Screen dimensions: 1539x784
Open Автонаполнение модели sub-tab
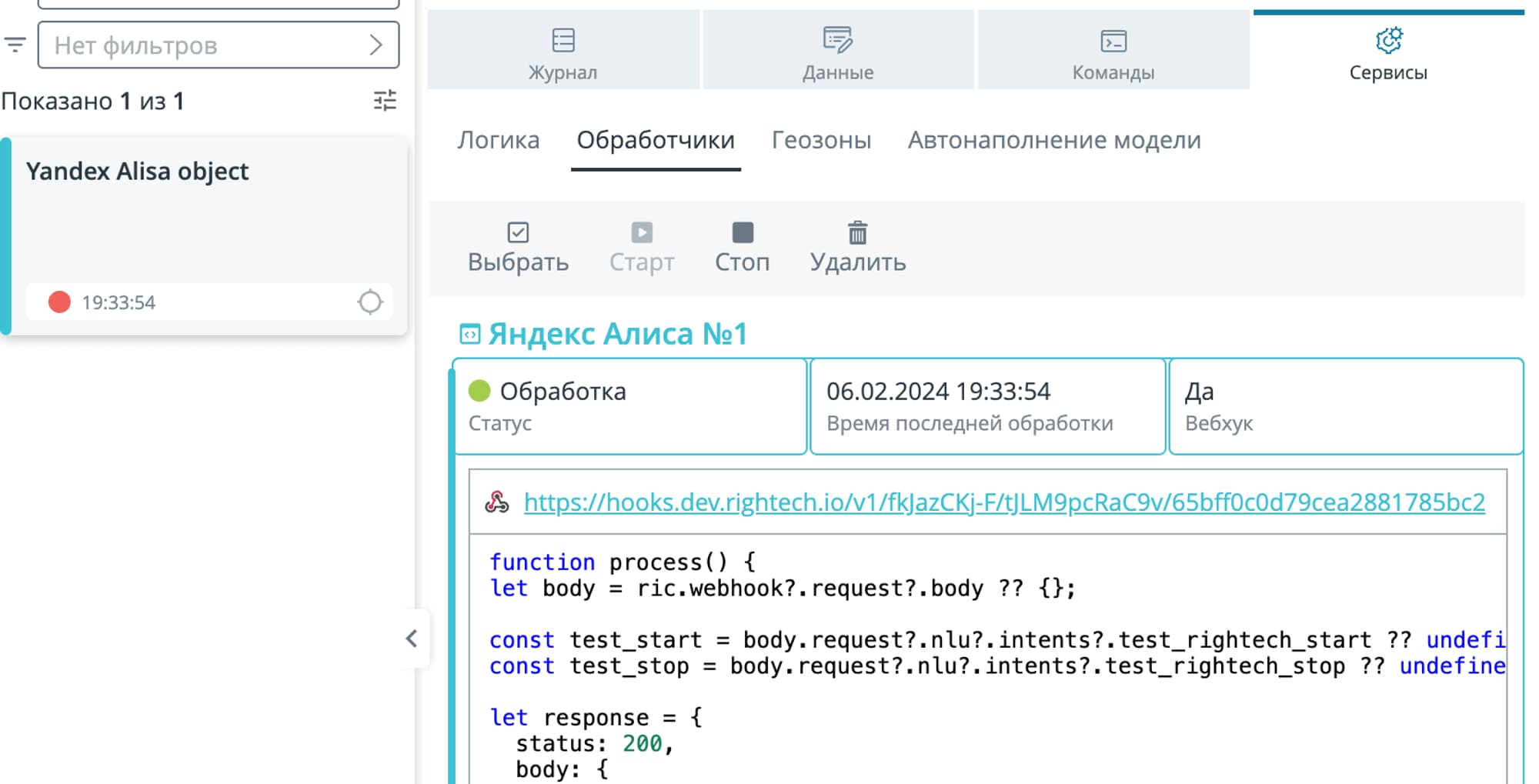(1053, 140)
